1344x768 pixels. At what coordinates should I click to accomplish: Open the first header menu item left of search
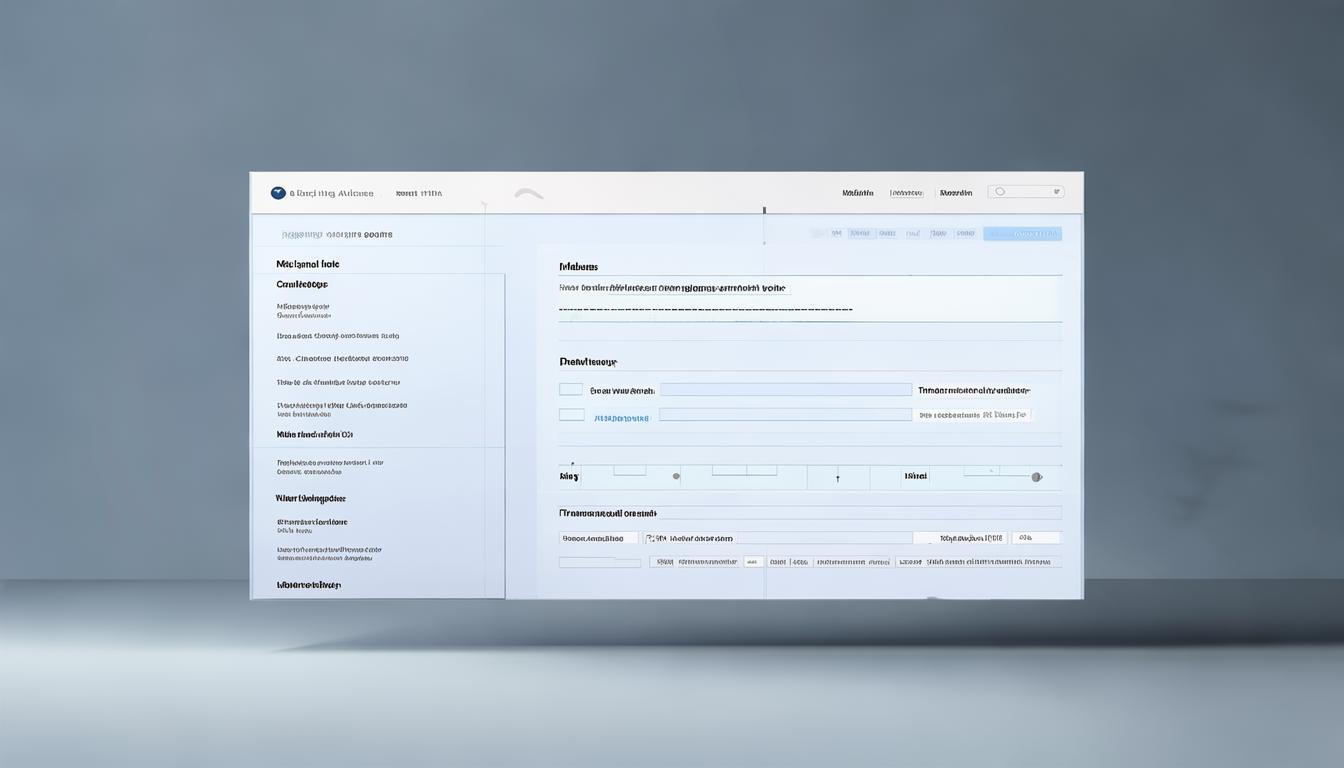coord(857,193)
